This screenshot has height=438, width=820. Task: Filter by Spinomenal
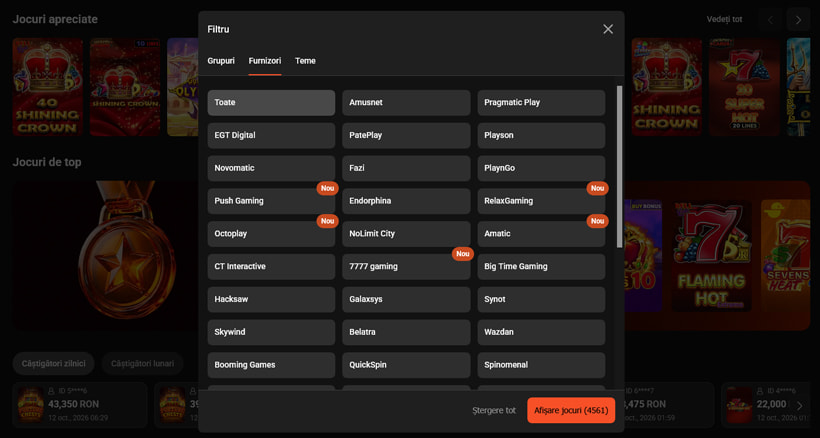tap(541, 365)
